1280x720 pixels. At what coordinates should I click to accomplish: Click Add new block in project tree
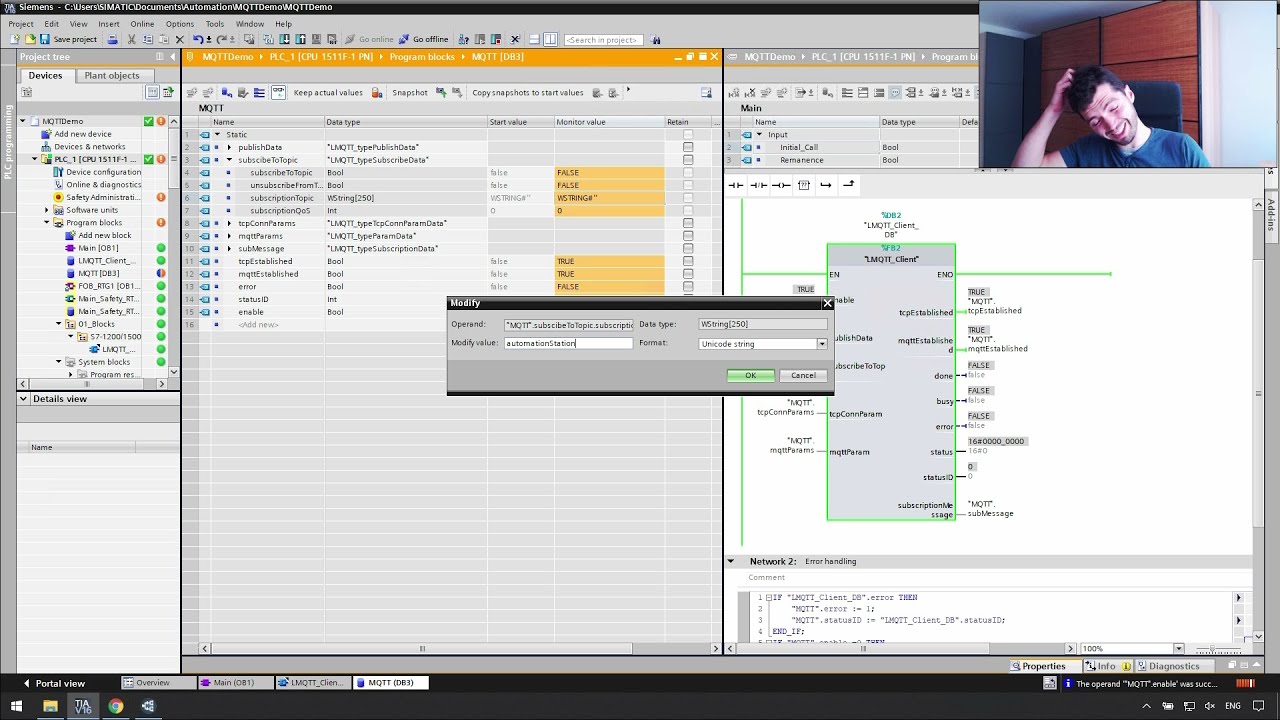pyautogui.click(x=104, y=236)
